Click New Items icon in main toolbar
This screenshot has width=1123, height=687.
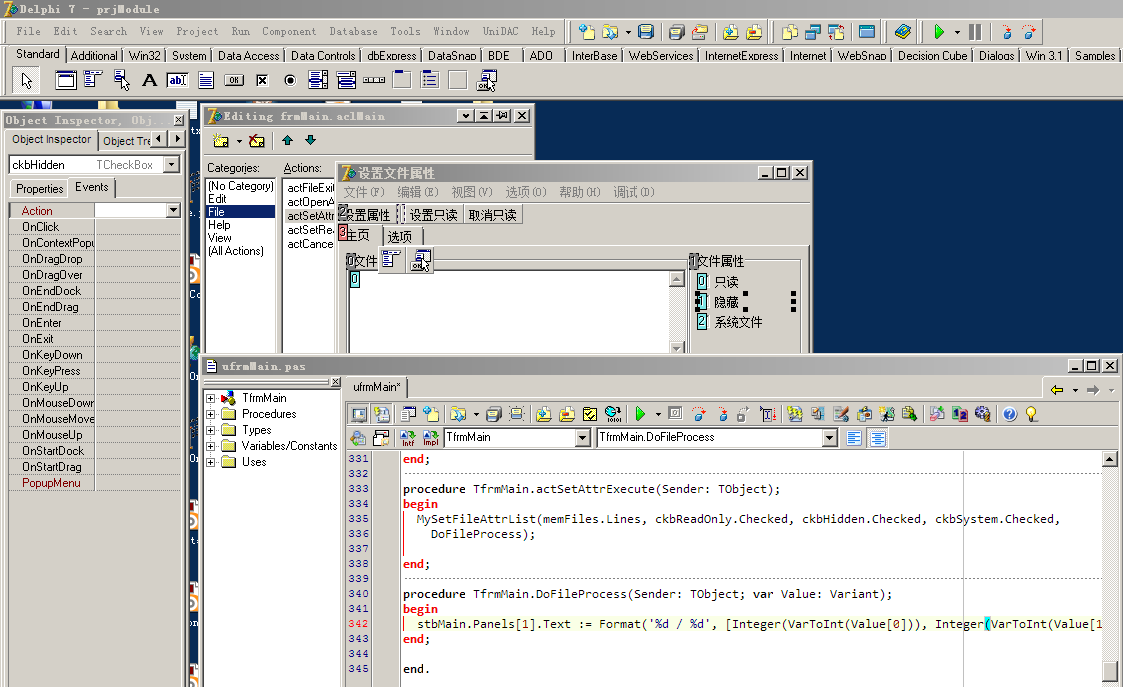pyautogui.click(x=587, y=32)
